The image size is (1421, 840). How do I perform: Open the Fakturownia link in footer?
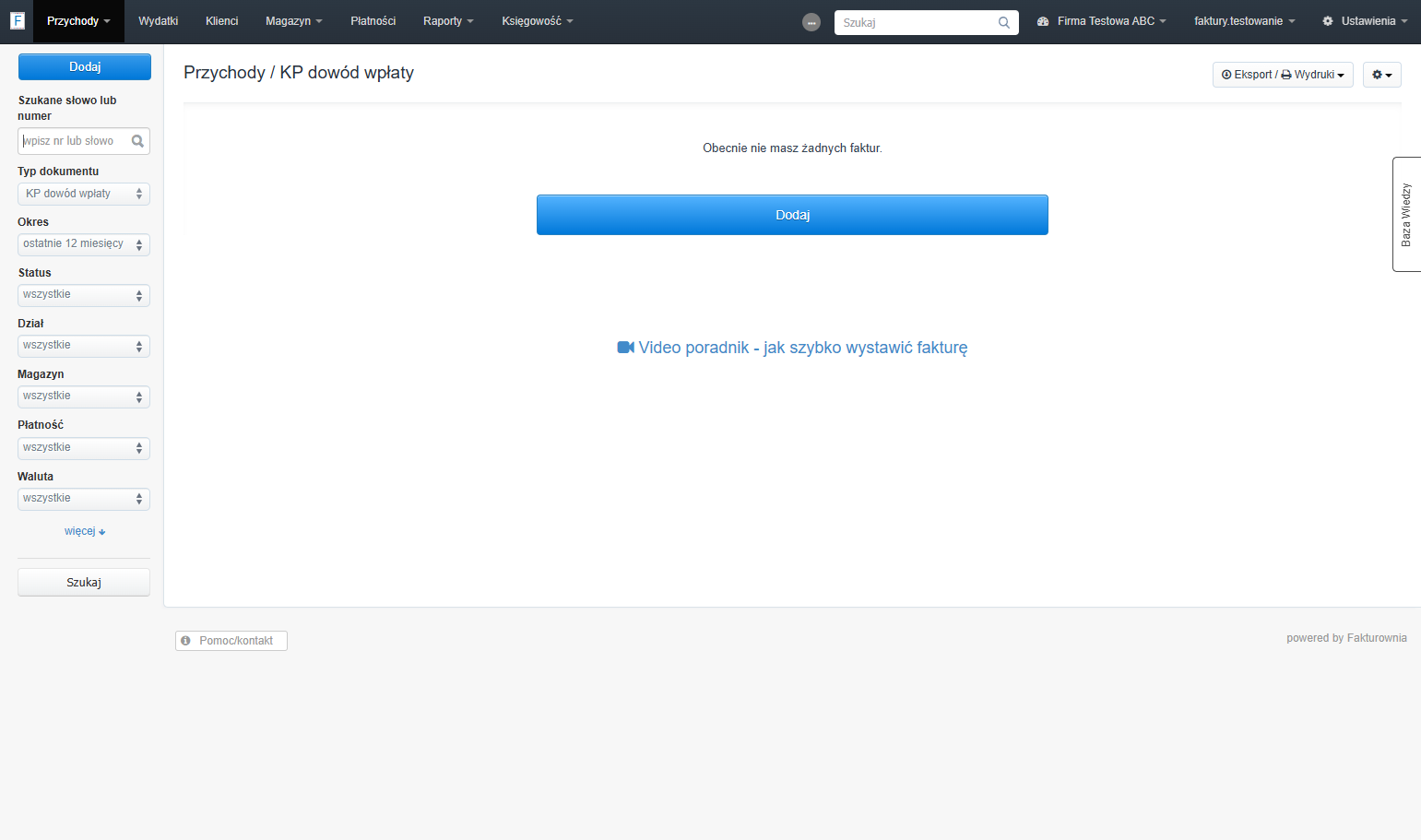coord(1377,638)
